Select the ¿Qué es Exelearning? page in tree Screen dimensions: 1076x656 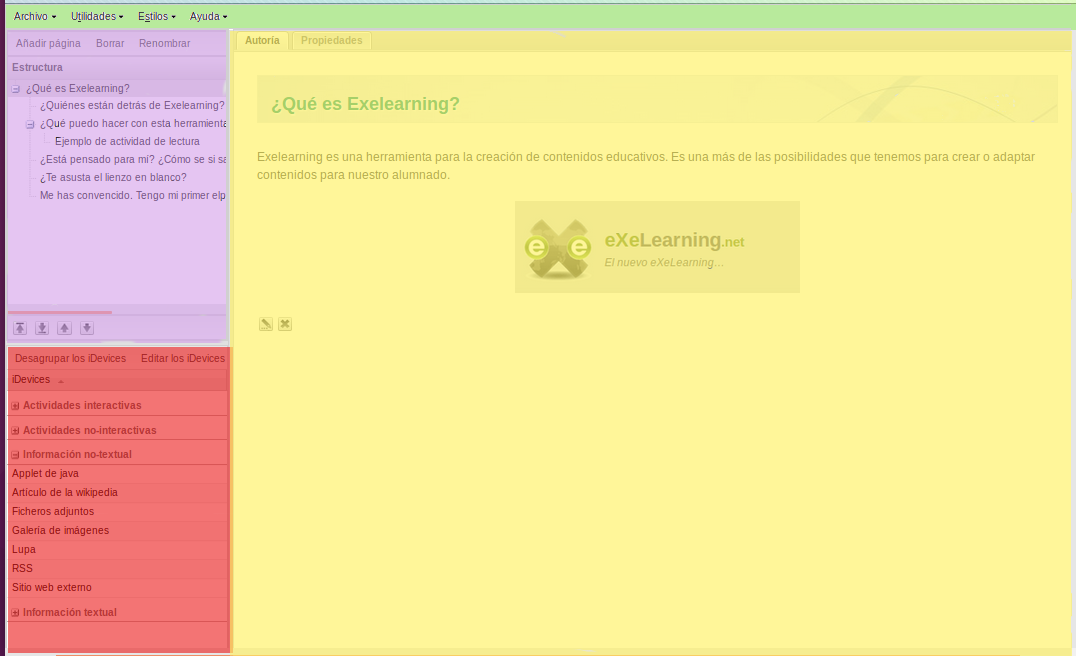[78, 89]
